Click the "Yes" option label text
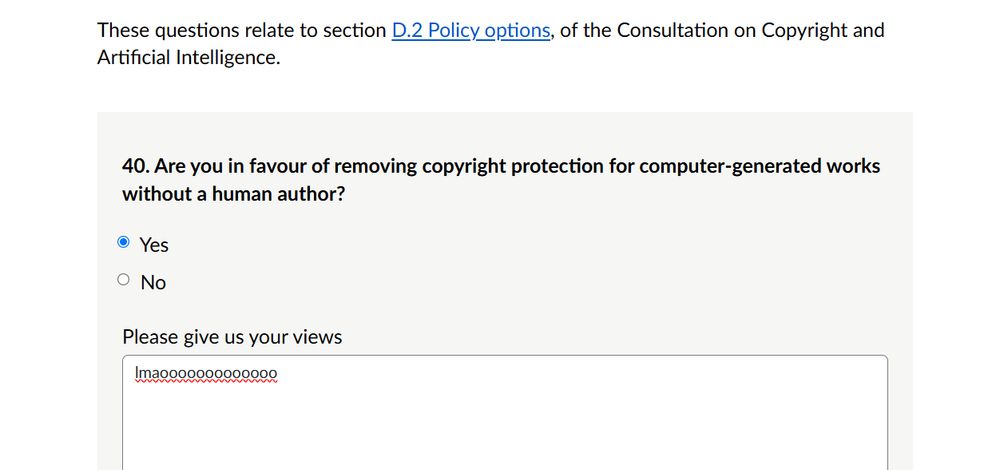The width and height of the screenshot is (1000, 470). click(154, 245)
